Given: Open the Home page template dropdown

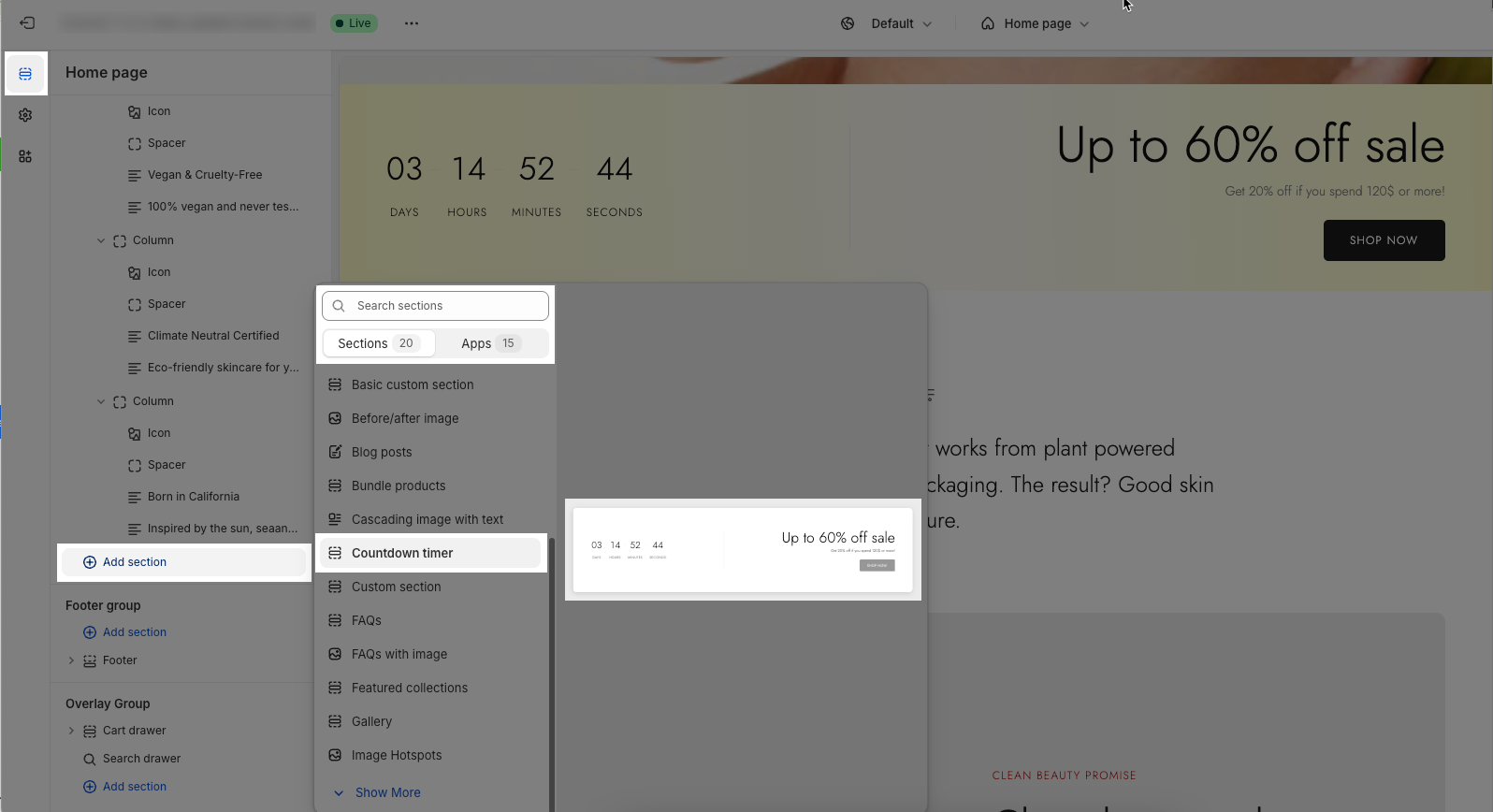Looking at the screenshot, I should [1036, 23].
